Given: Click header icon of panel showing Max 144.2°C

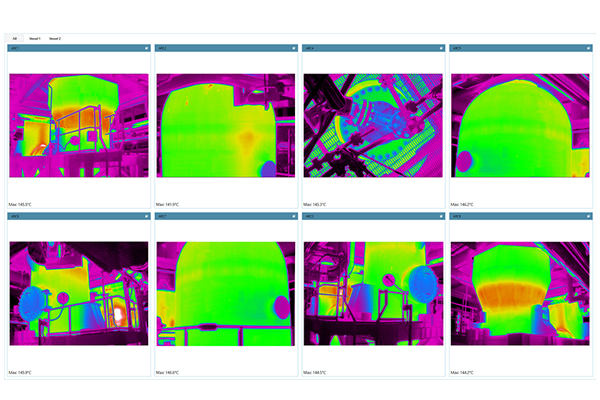Looking at the screenshot, I should (x=588, y=216).
